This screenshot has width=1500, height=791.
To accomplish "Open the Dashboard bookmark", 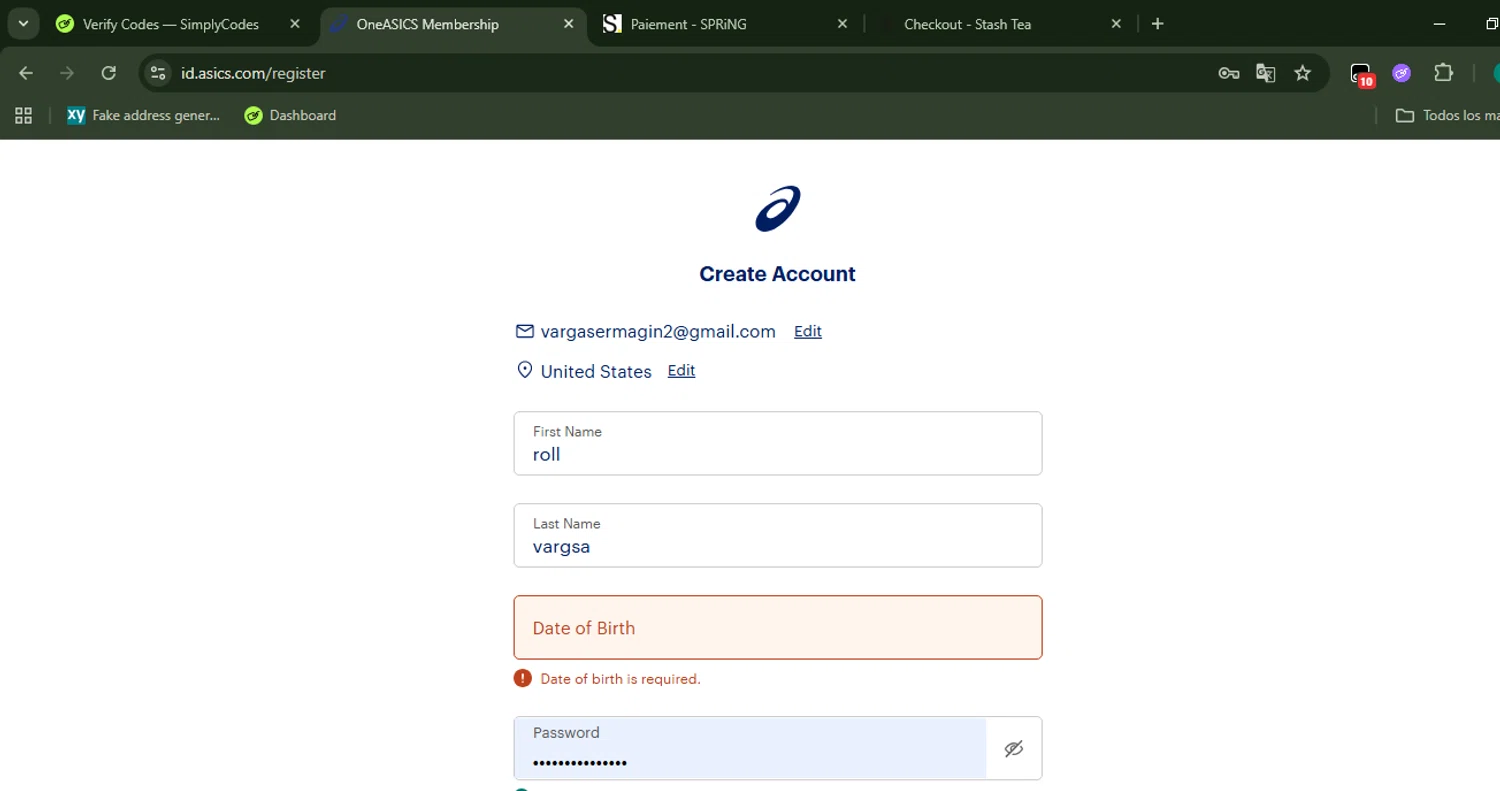I will tap(291, 115).
